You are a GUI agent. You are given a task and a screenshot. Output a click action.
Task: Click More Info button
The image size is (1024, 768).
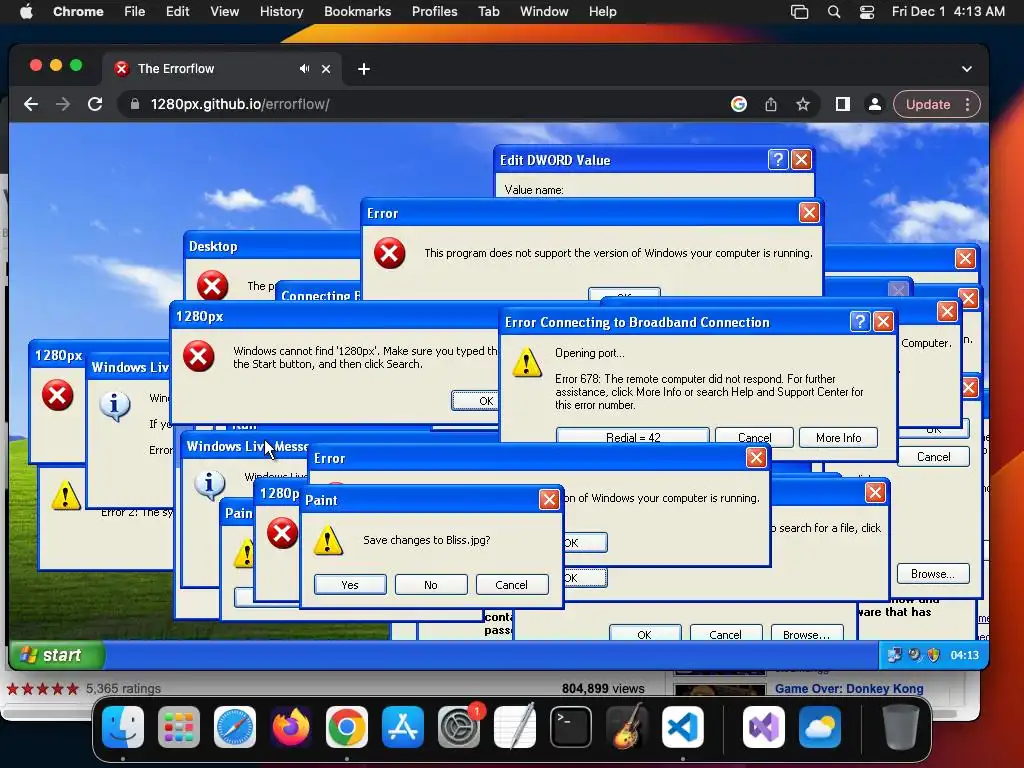click(x=839, y=437)
